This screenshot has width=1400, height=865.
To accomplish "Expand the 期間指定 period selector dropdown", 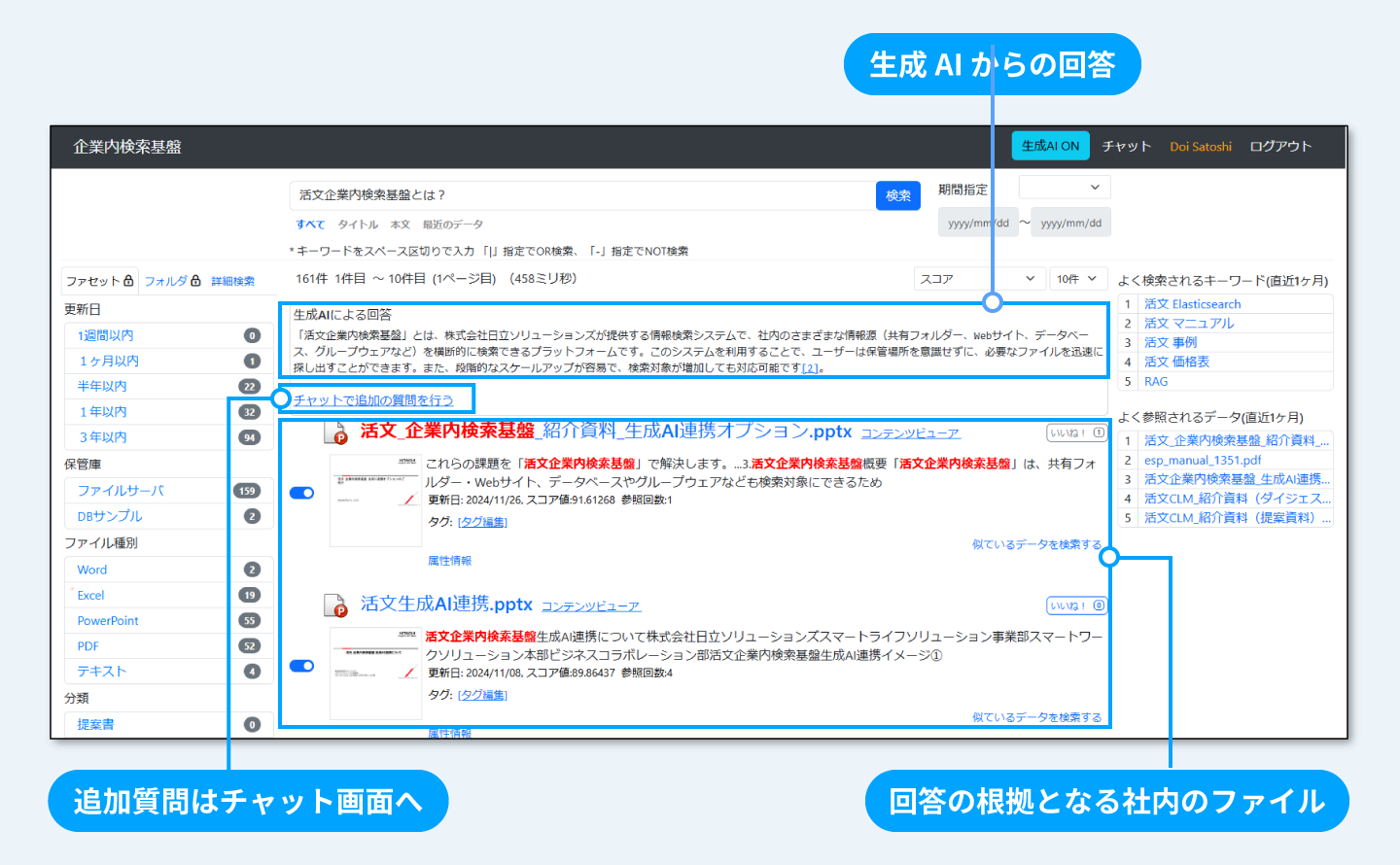I will (x=1065, y=187).
